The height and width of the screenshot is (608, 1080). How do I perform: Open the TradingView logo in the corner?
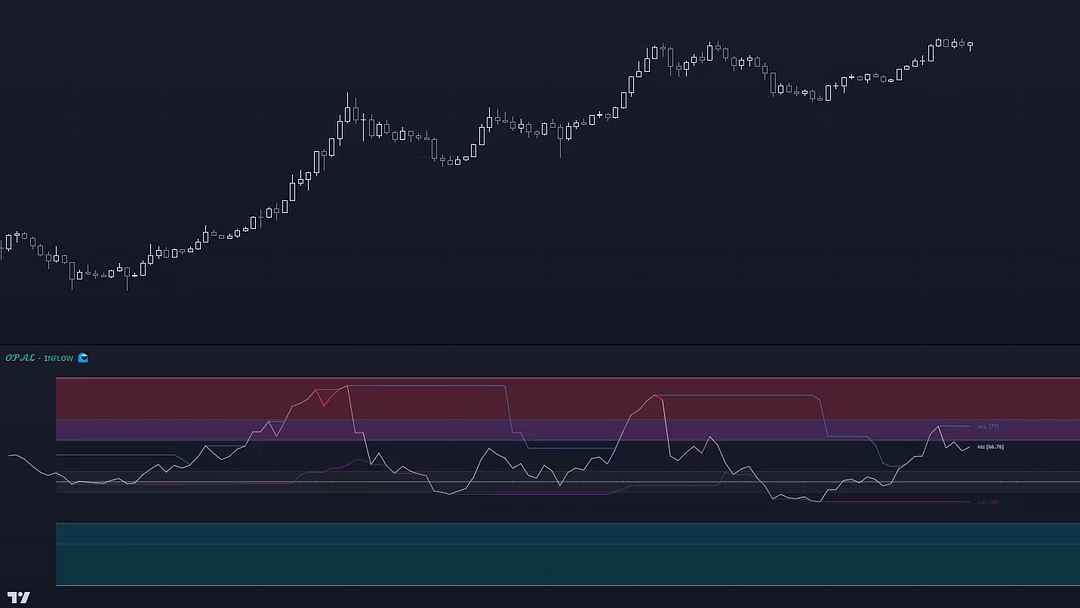(x=19, y=597)
